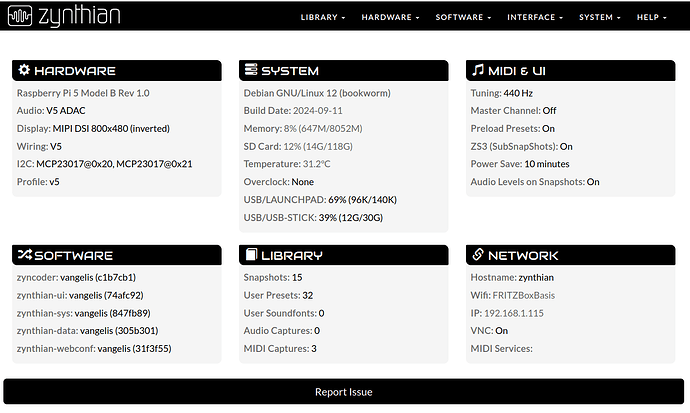
Task: Open USB/USB-STICK 39% (12G/30G) link
Action: 351,217
